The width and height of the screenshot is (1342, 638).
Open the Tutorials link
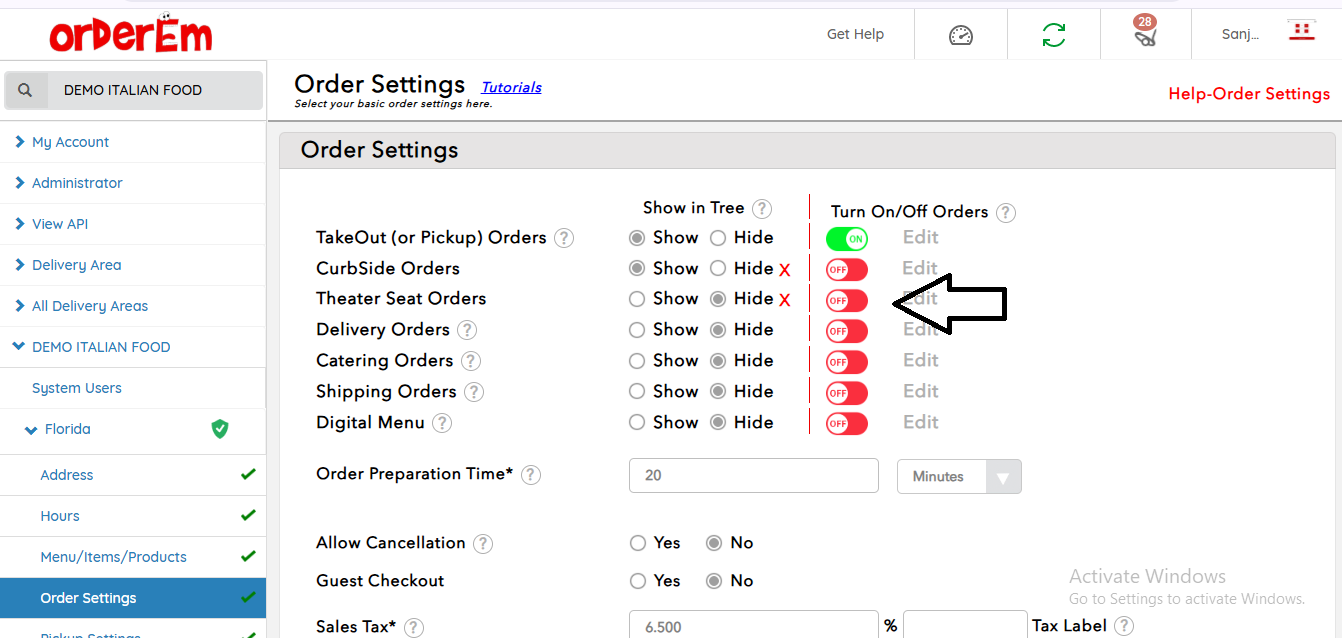[511, 87]
